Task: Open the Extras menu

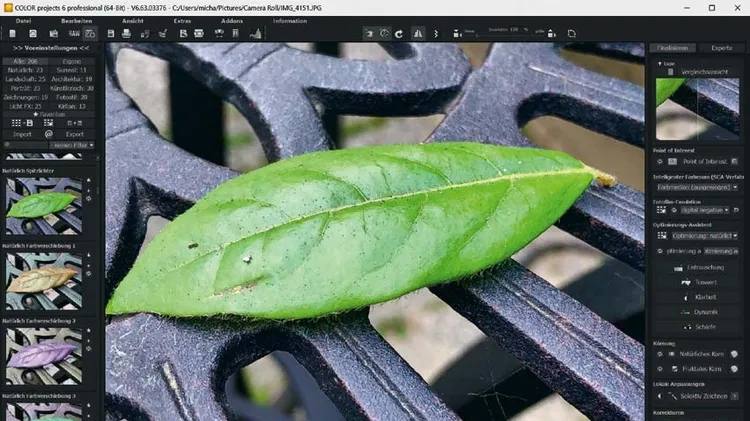Action: (182, 21)
